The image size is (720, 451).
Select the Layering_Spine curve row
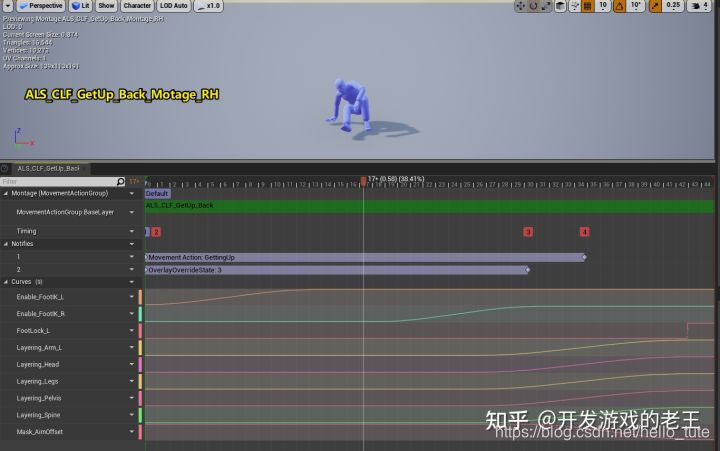[71, 415]
